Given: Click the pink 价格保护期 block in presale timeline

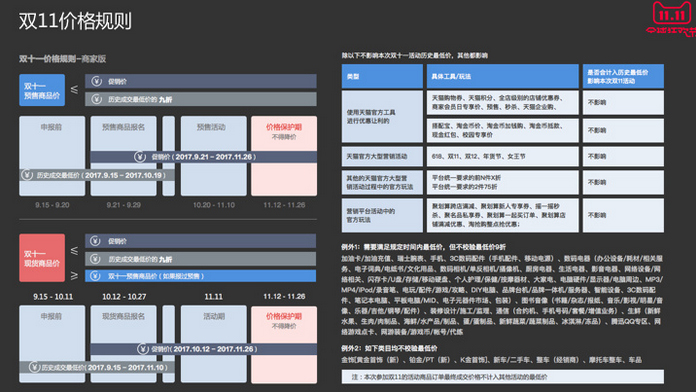Looking at the screenshot, I should pos(284,156).
